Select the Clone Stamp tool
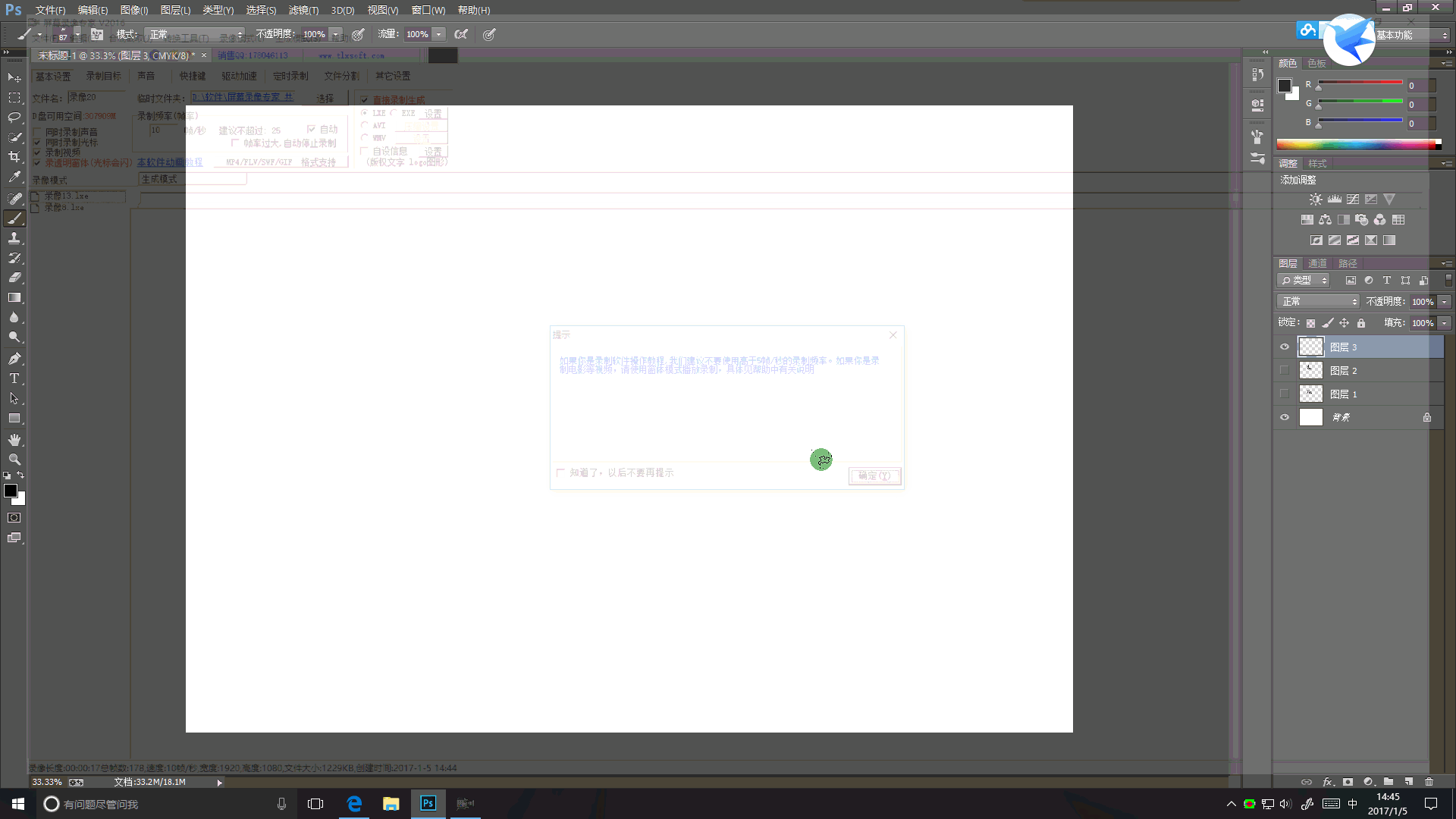This screenshot has height=819, width=1456. (x=14, y=238)
